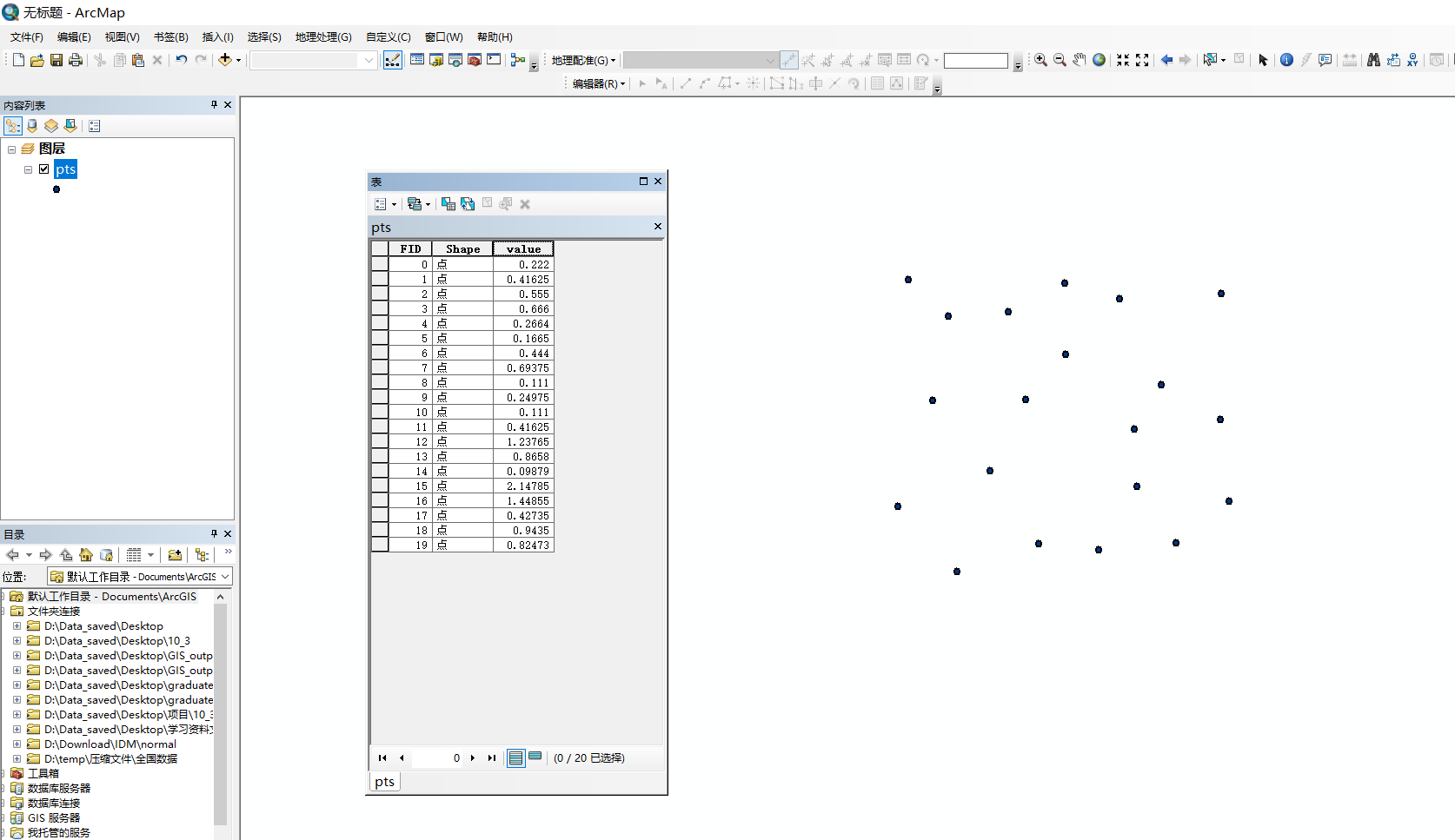Expand the D:\Download\IDM\normal folder

(17, 744)
